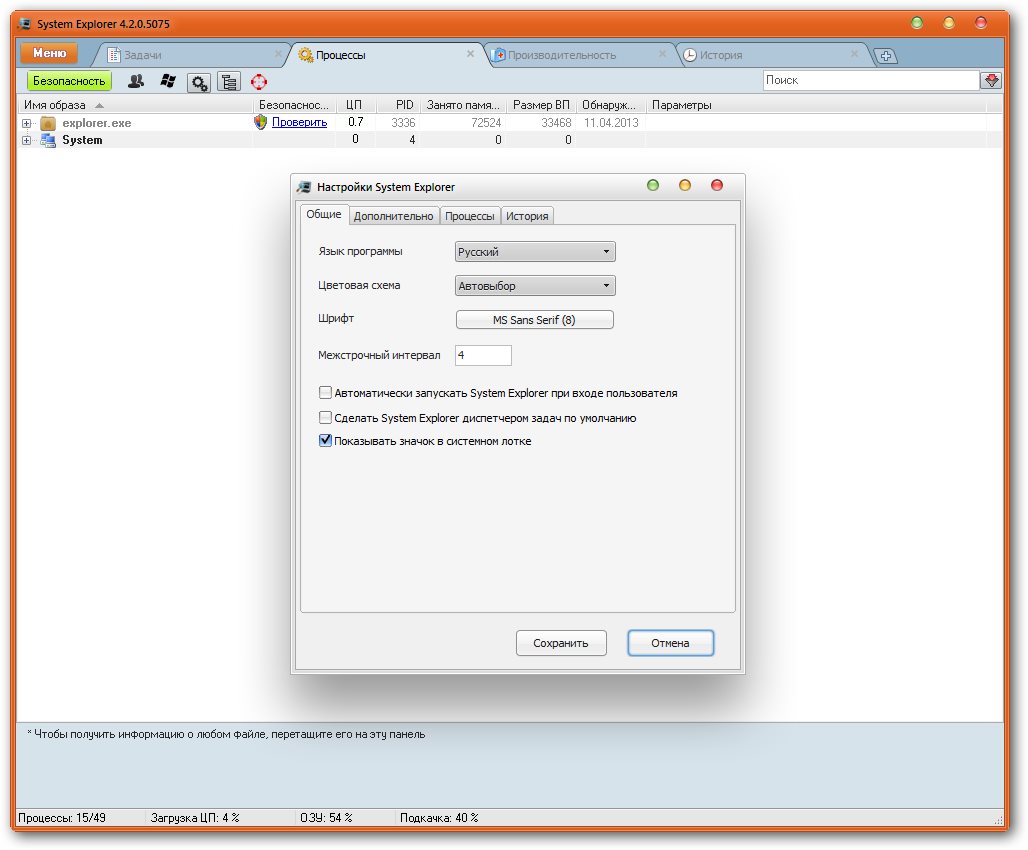Viewport: 1028px width, 850px height.
Task: Click the red arrow beside search box
Action: click(991, 80)
